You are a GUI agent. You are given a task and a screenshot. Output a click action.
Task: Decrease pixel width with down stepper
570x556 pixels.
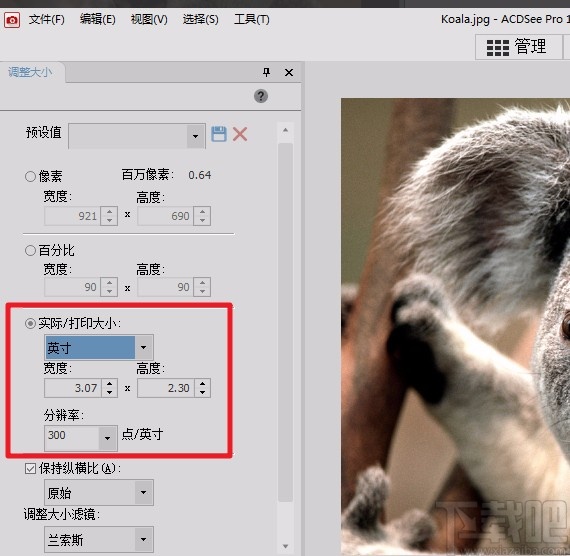click(109, 221)
